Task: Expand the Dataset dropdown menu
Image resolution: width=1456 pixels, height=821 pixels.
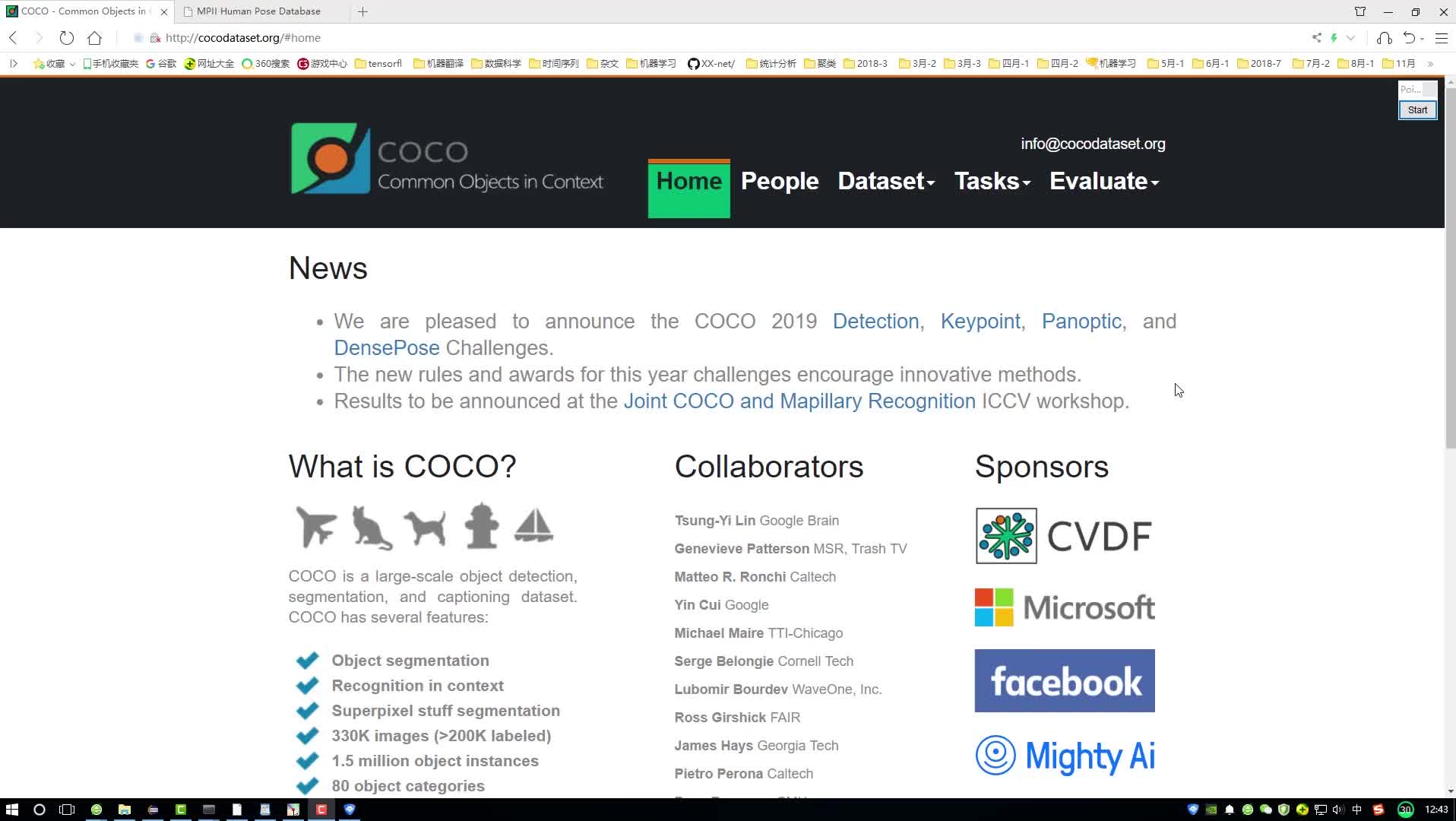Action: 885,182
